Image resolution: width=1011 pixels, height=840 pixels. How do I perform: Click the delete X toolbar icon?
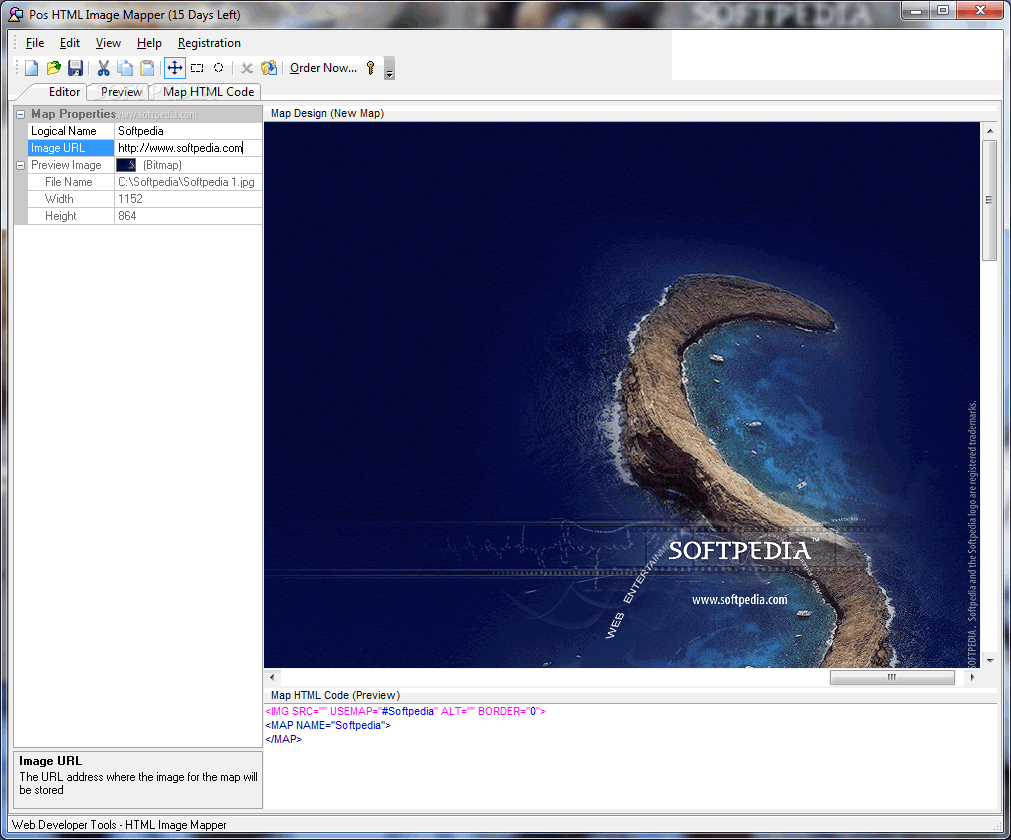[246, 68]
